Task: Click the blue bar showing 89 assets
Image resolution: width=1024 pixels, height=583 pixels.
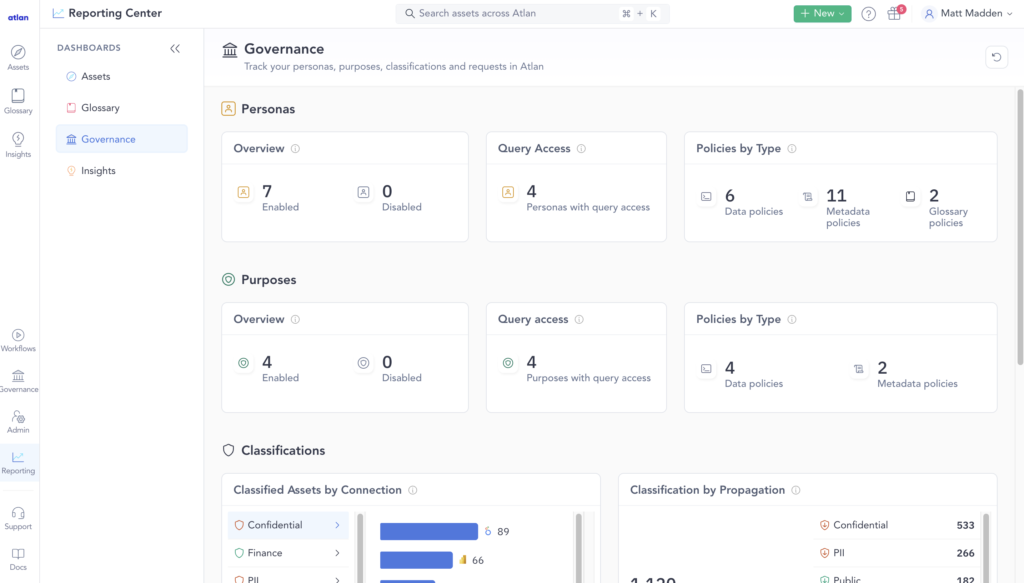Action: click(x=429, y=531)
